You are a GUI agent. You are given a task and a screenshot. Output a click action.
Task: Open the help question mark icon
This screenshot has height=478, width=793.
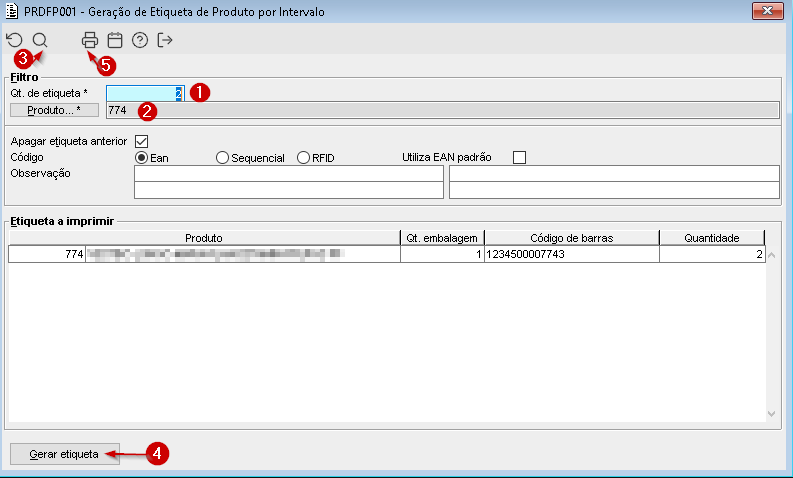[x=140, y=40]
